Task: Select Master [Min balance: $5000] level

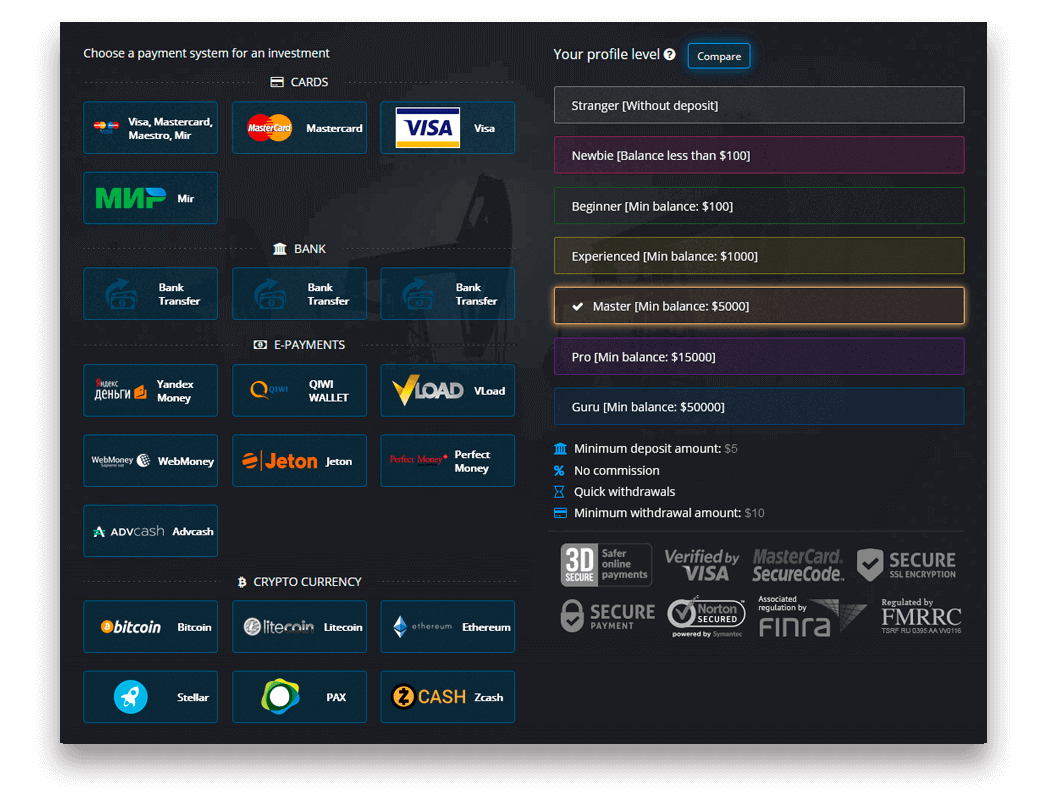Action: [759, 306]
